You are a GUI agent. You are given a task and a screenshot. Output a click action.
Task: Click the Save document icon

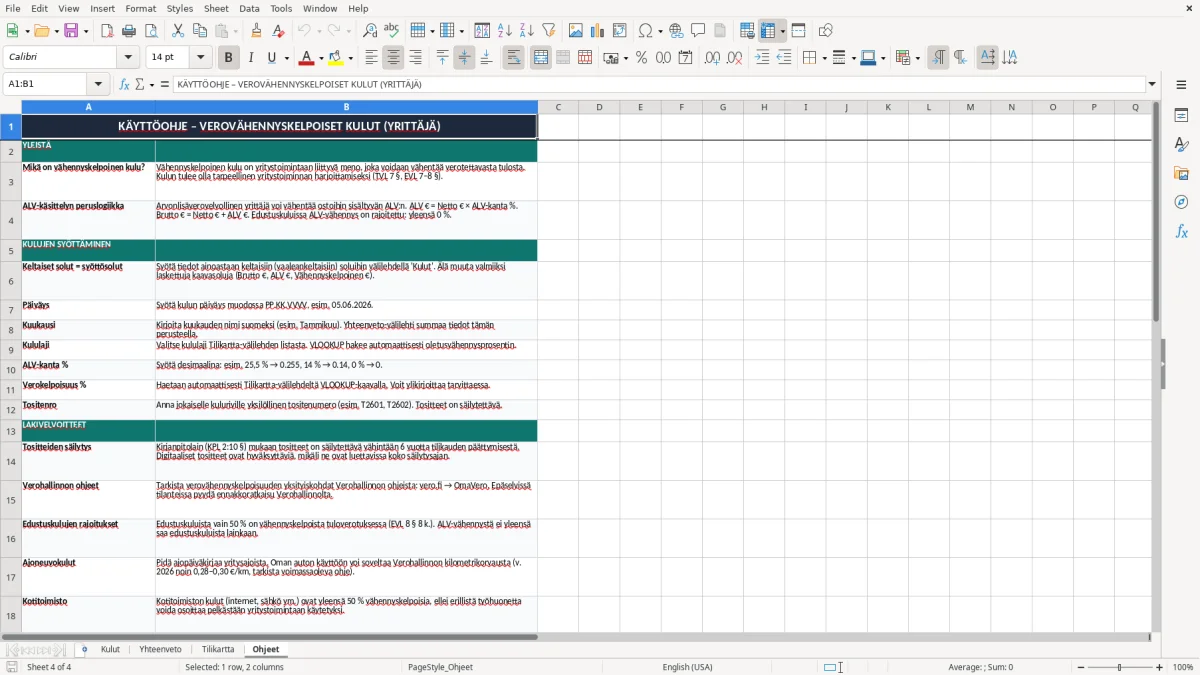(x=71, y=31)
